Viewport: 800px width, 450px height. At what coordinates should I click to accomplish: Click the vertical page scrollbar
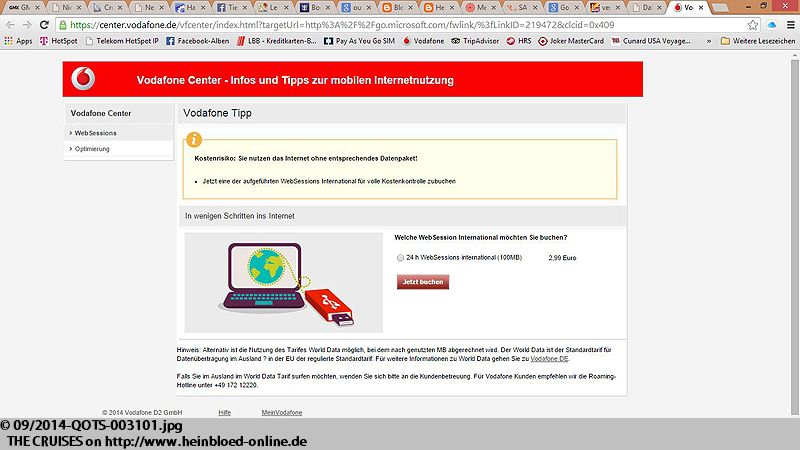pyautogui.click(x=795, y=235)
